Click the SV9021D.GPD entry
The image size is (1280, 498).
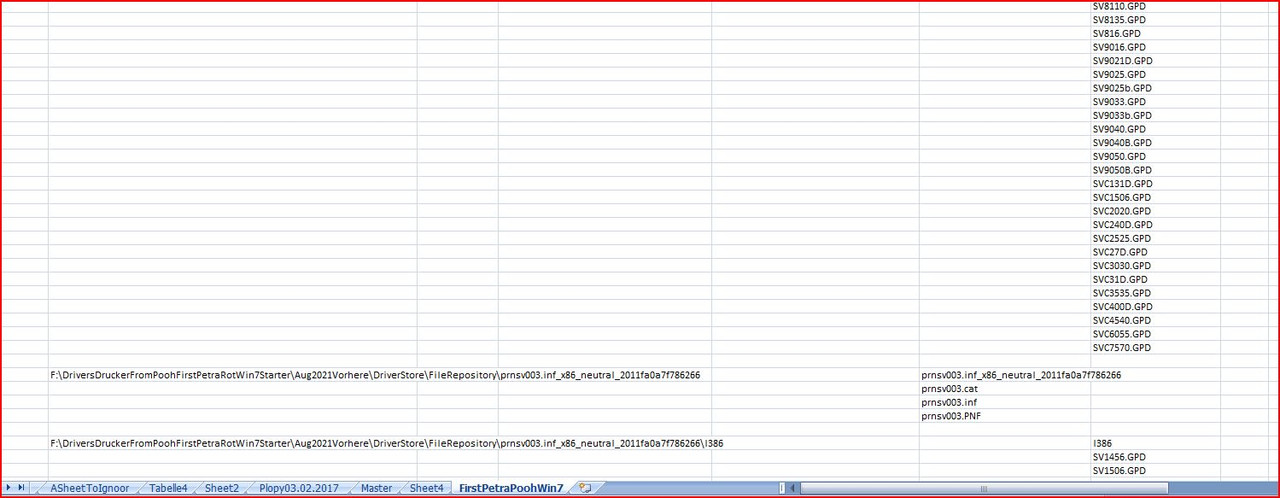click(x=1155, y=61)
